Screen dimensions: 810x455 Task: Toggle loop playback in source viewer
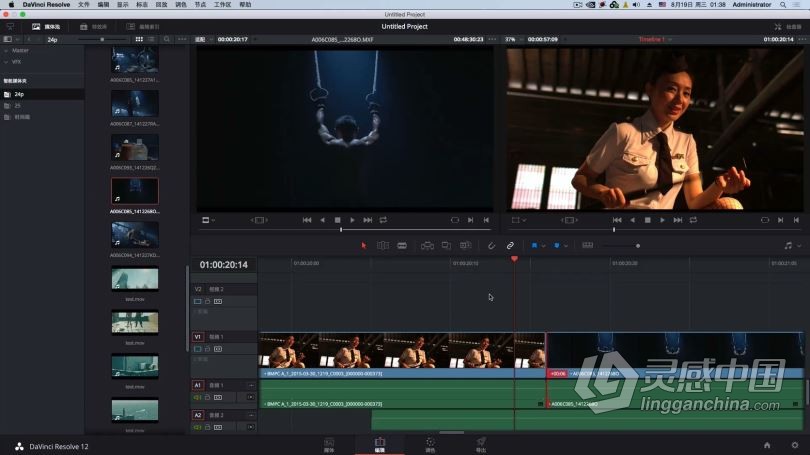pyautogui.click(x=383, y=220)
